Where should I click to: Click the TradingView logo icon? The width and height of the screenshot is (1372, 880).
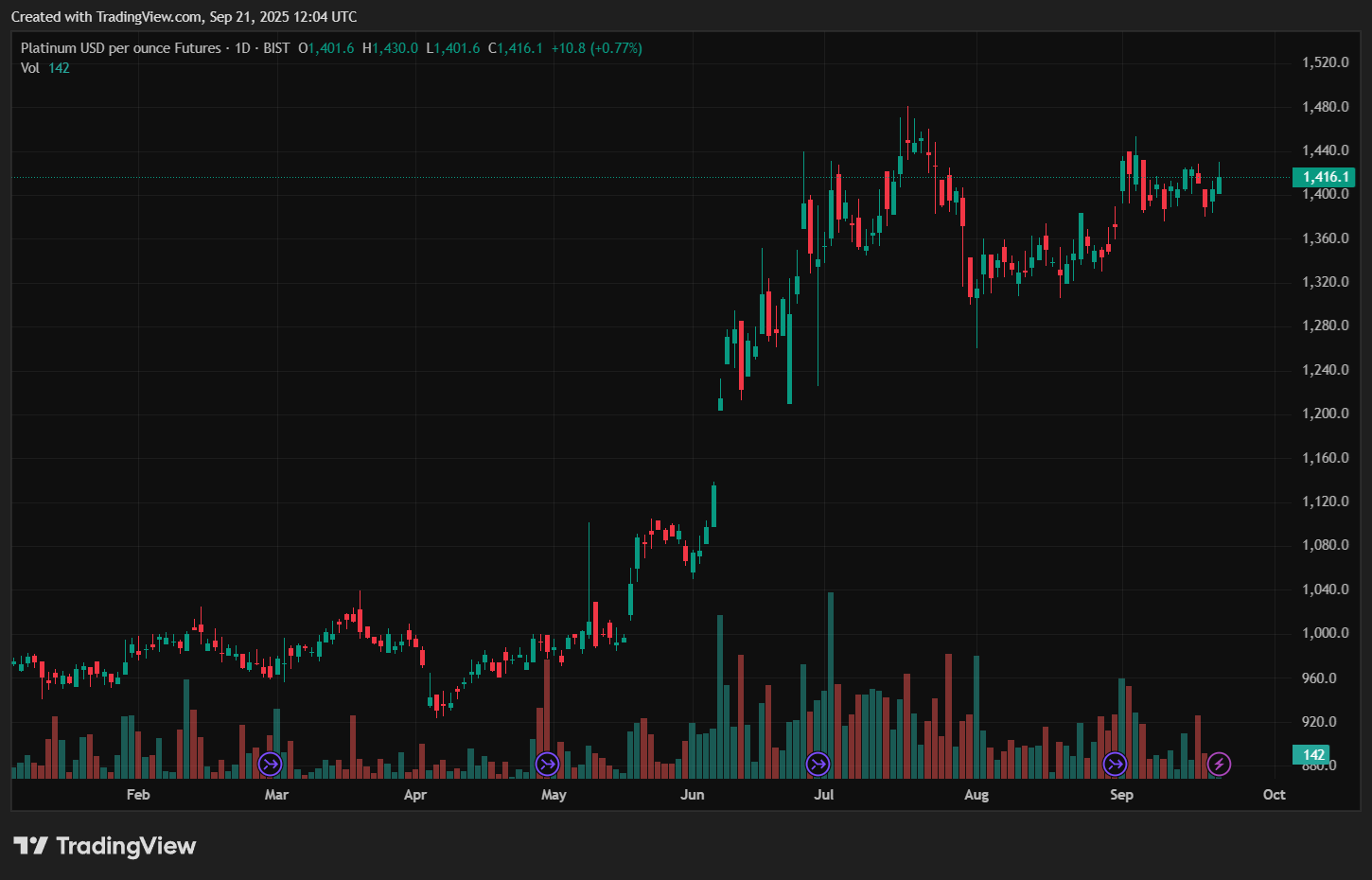[x=30, y=846]
